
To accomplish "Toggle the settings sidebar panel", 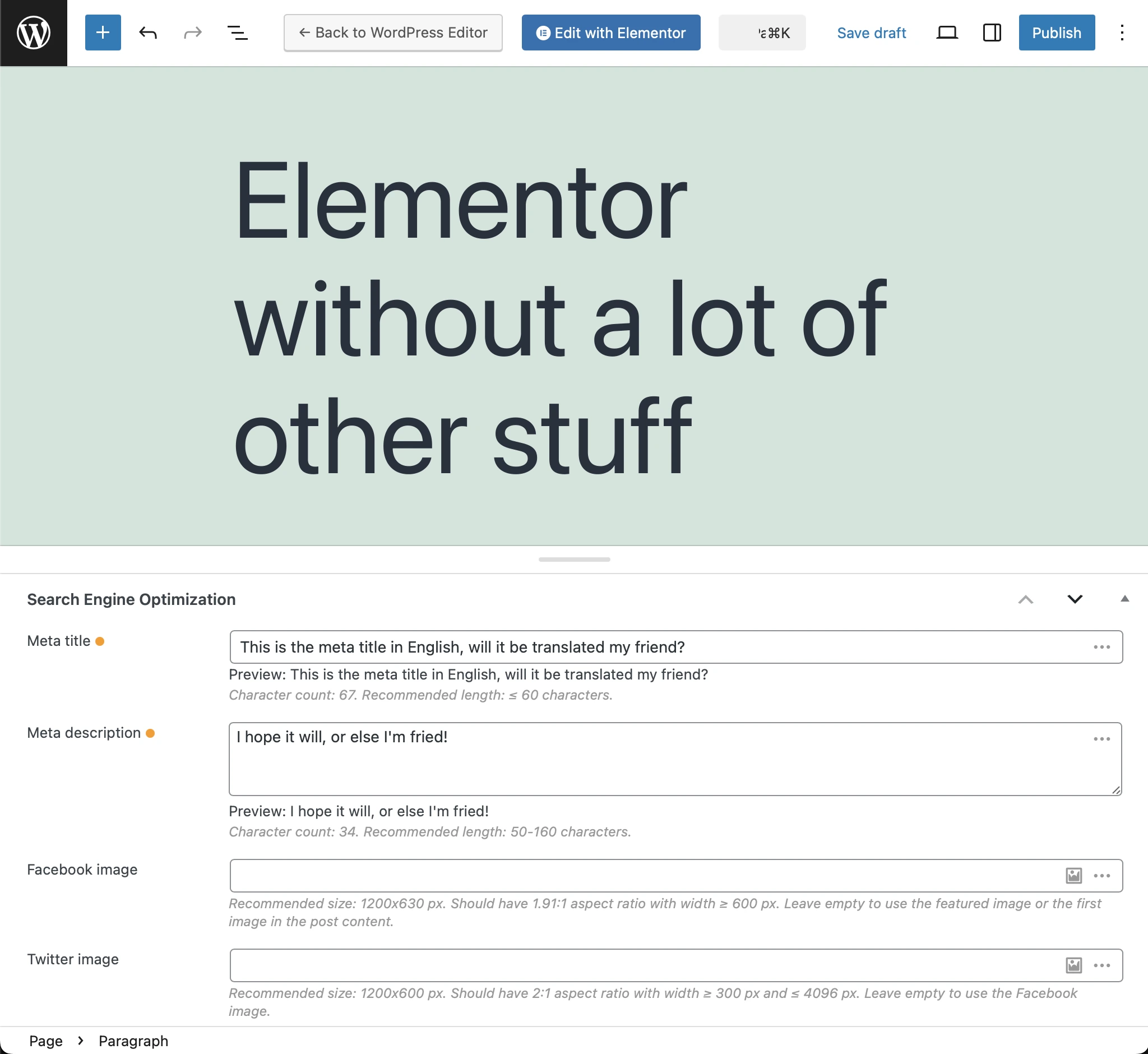I will pos(991,33).
